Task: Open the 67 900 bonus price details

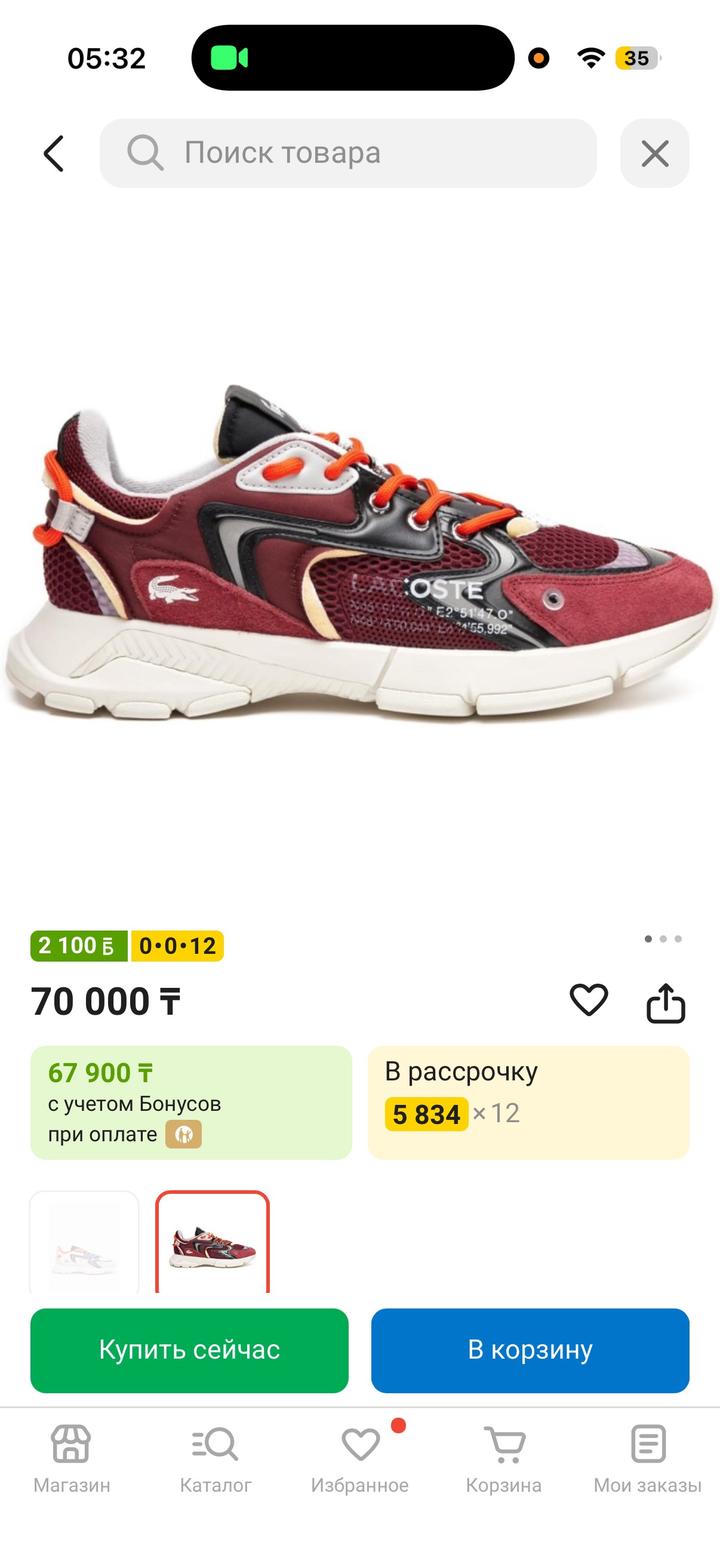Action: [191, 1102]
